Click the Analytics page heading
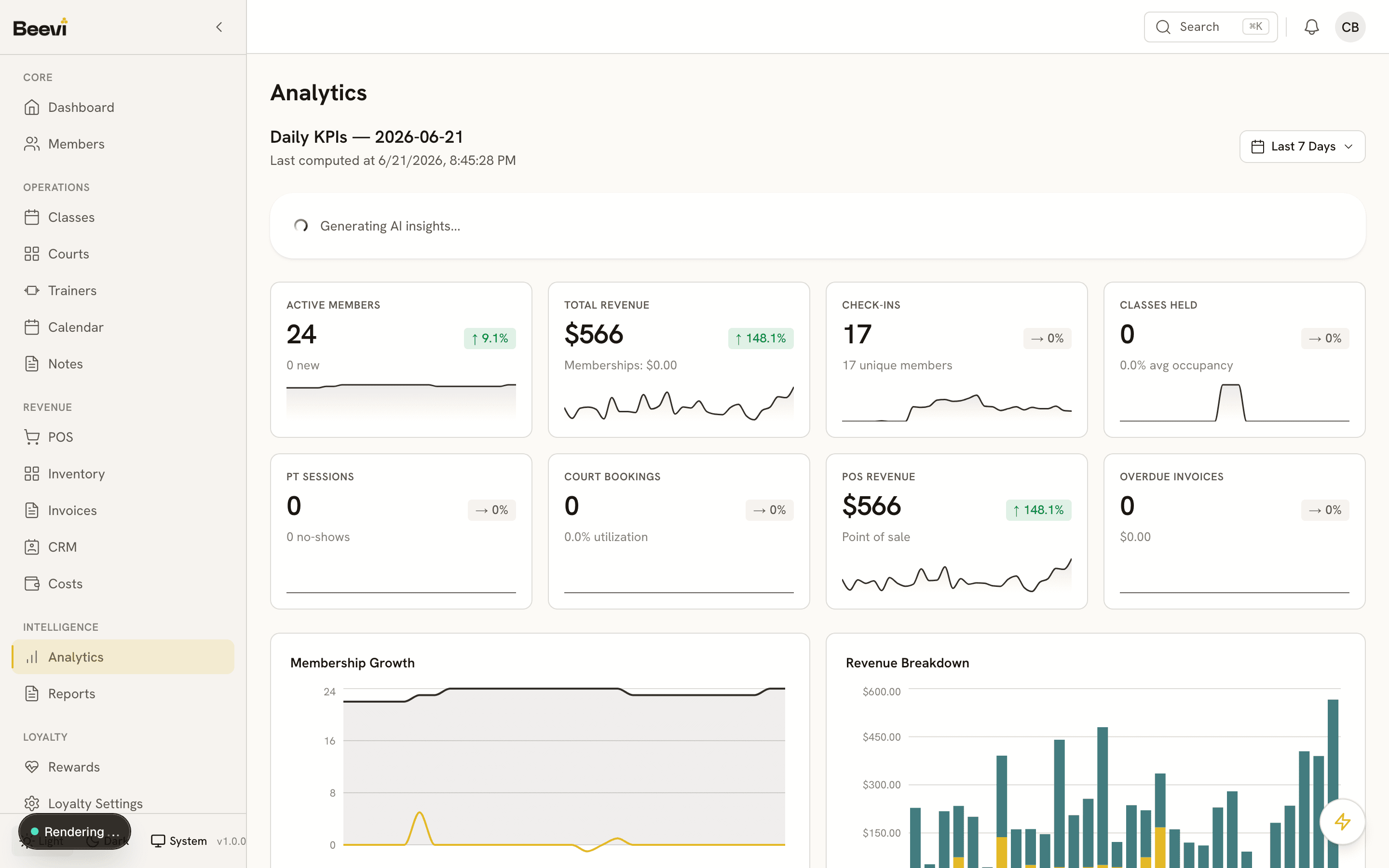This screenshot has width=1389, height=868. (318, 93)
